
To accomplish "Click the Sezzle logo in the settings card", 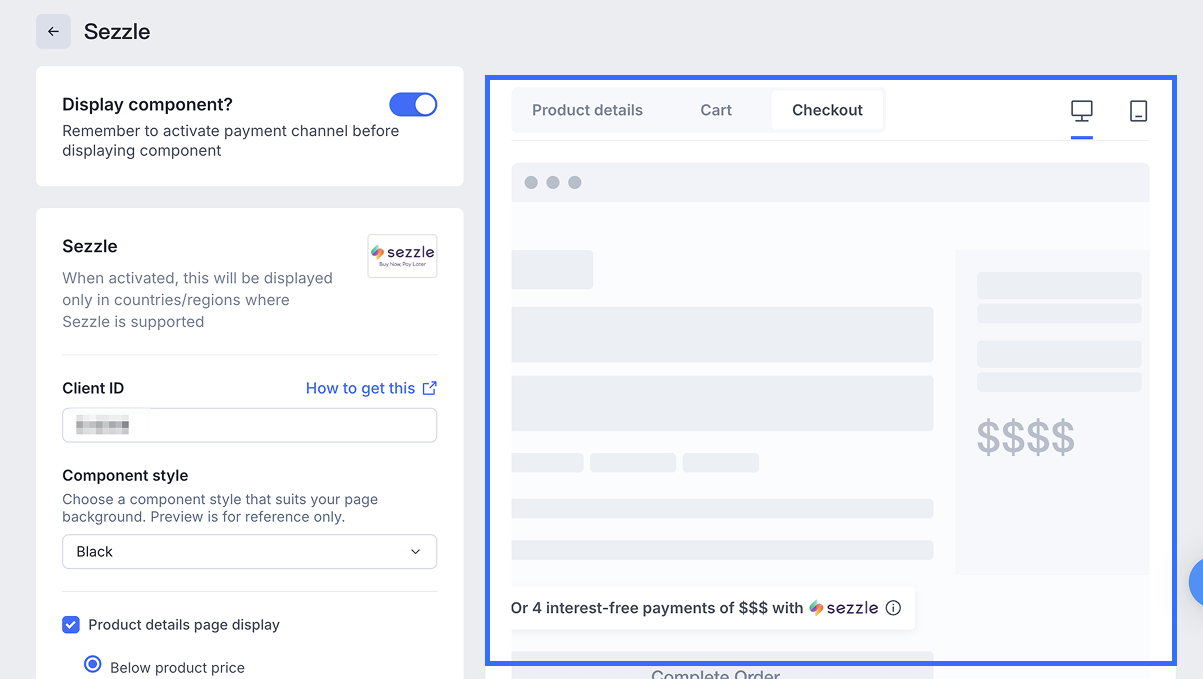I will tap(402, 255).
